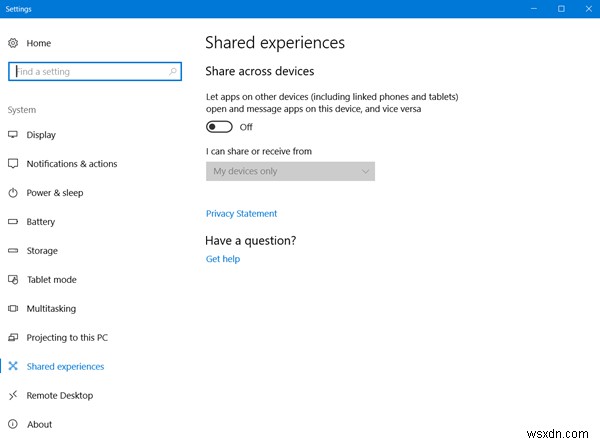This screenshot has height=444, width=600.
Task: Click the 'I can share or receive from' label
Action: pos(259,151)
